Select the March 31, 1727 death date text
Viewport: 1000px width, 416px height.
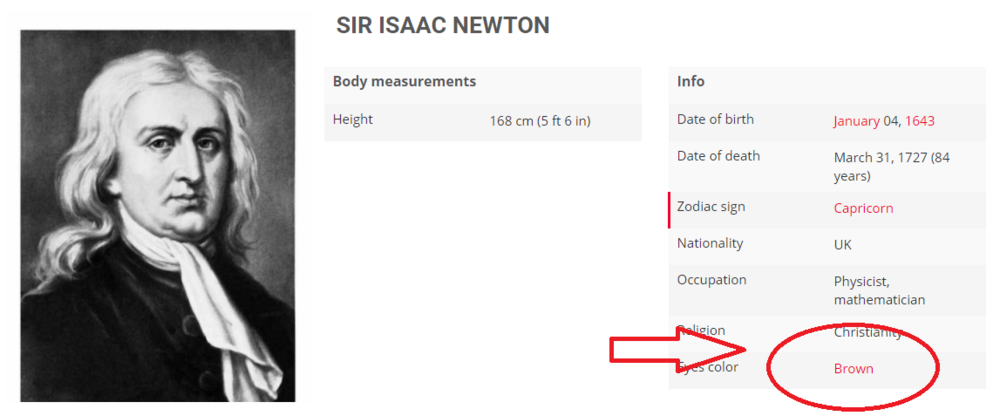892,167
